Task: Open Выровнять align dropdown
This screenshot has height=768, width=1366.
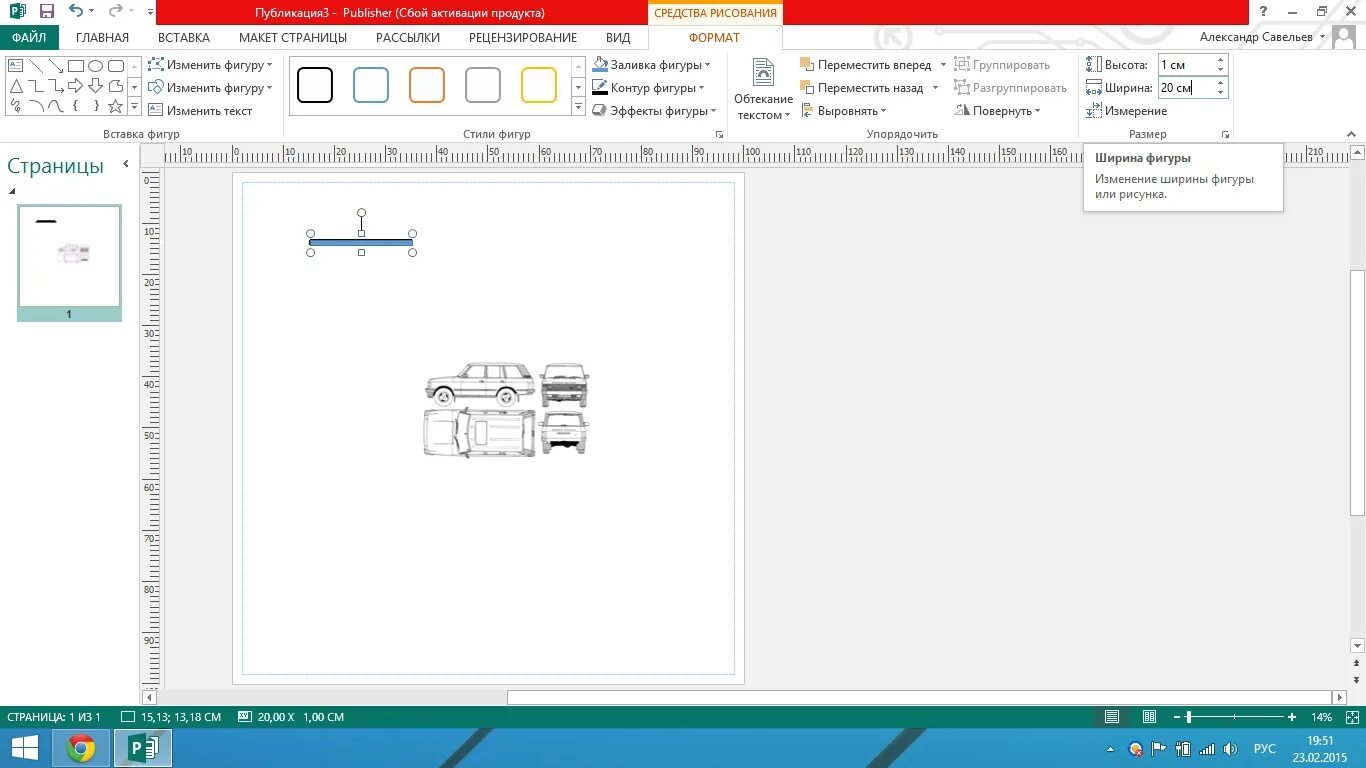Action: [x=843, y=111]
